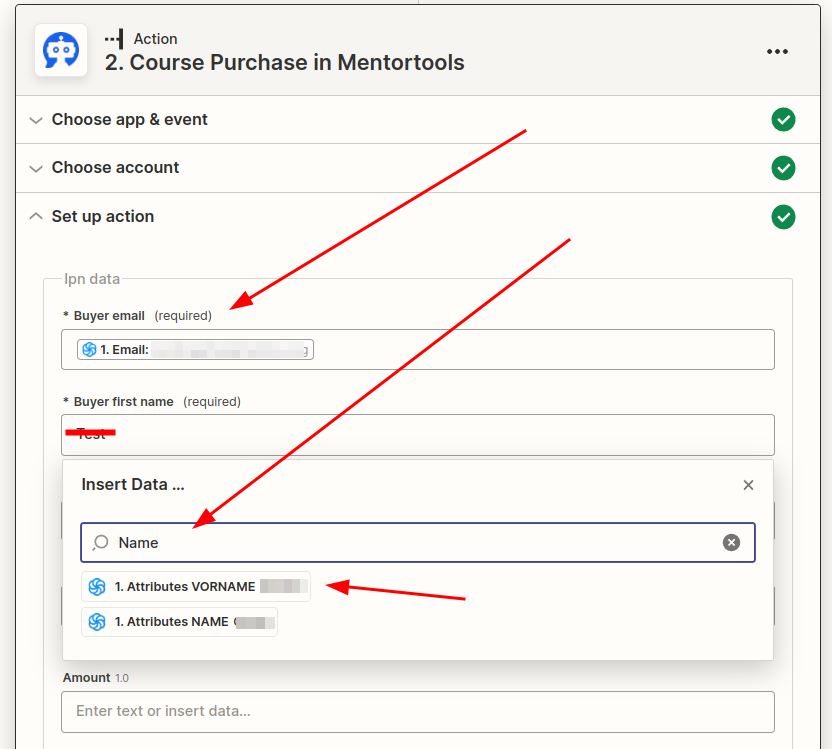Click icon beside Attributes VORNAME
Screen dimensions: 832x749
[x=97, y=587]
